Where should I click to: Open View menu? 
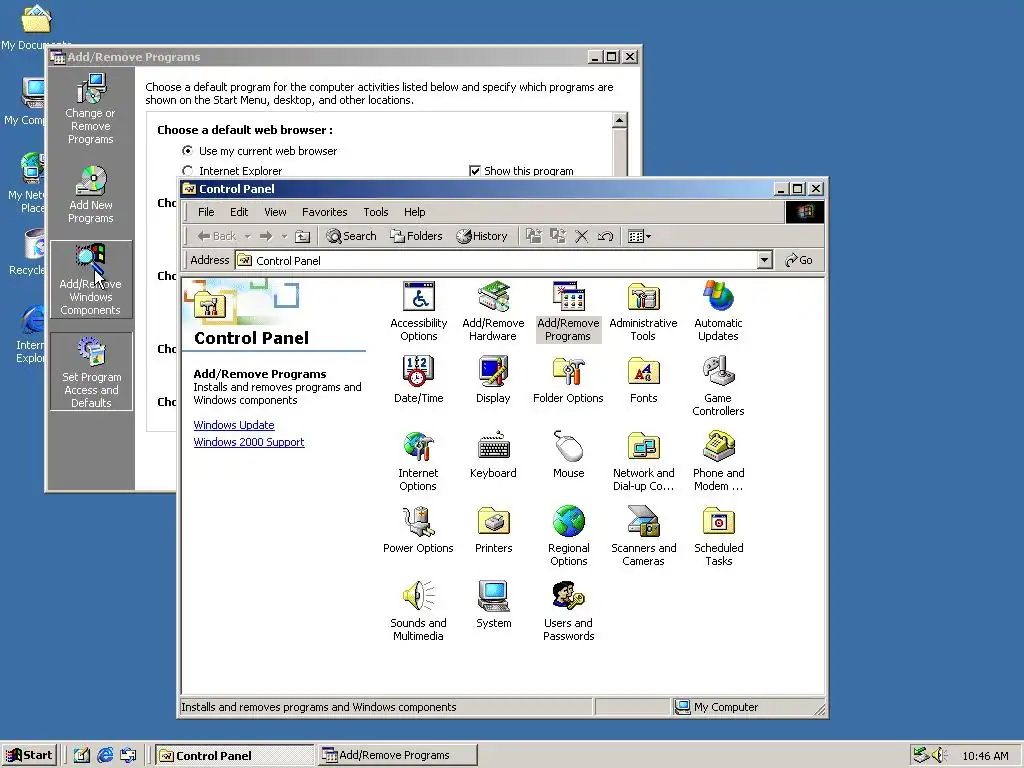(275, 212)
